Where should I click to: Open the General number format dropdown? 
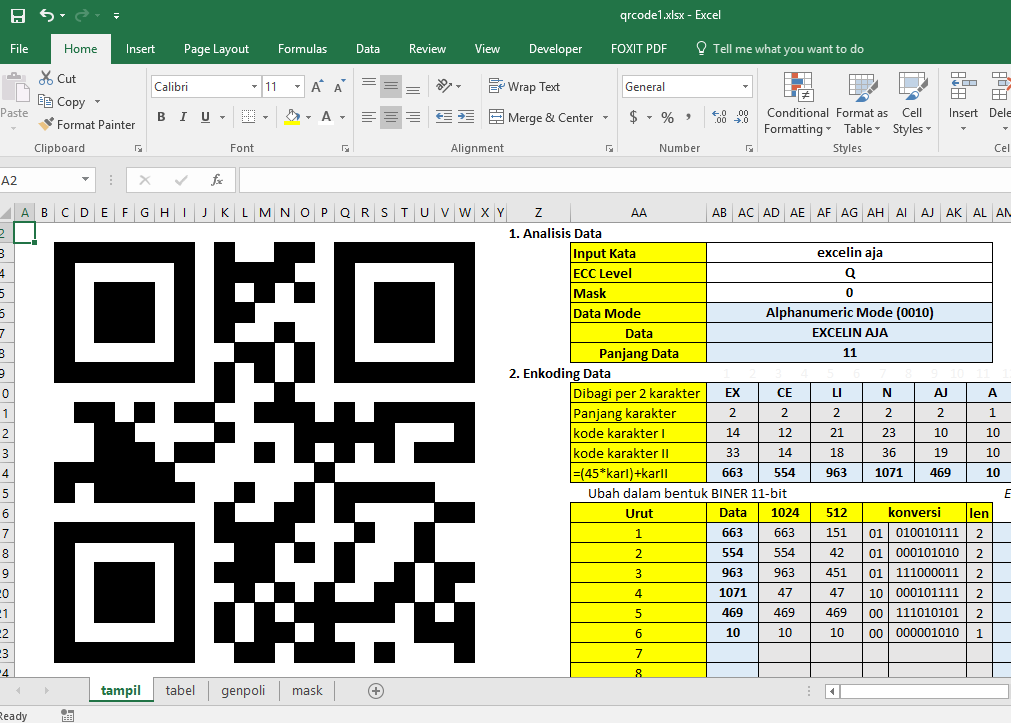[x=745, y=86]
